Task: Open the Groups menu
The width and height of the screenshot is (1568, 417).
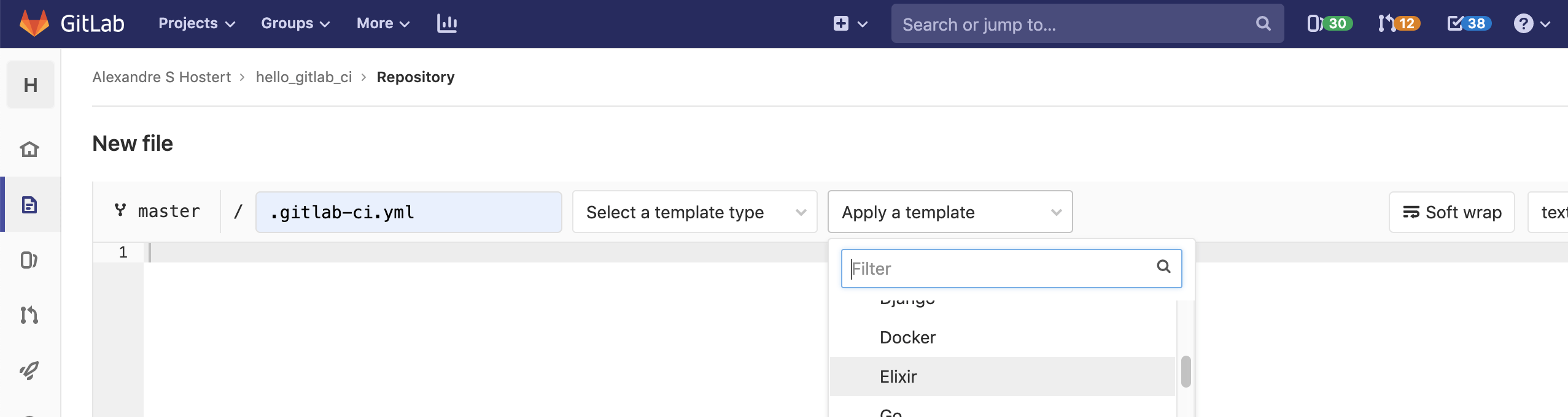Action: point(295,23)
